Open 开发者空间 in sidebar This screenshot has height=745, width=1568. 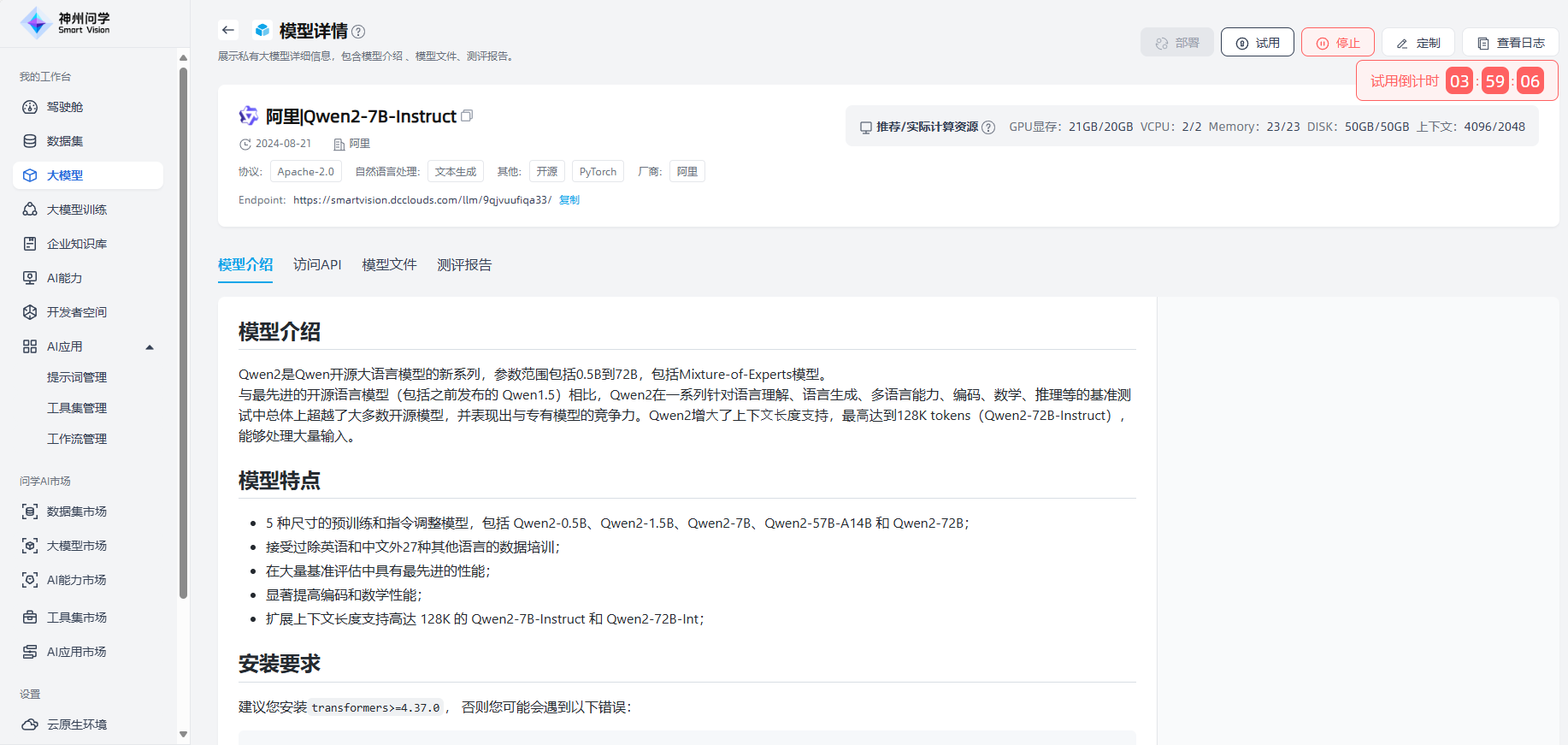tap(77, 312)
